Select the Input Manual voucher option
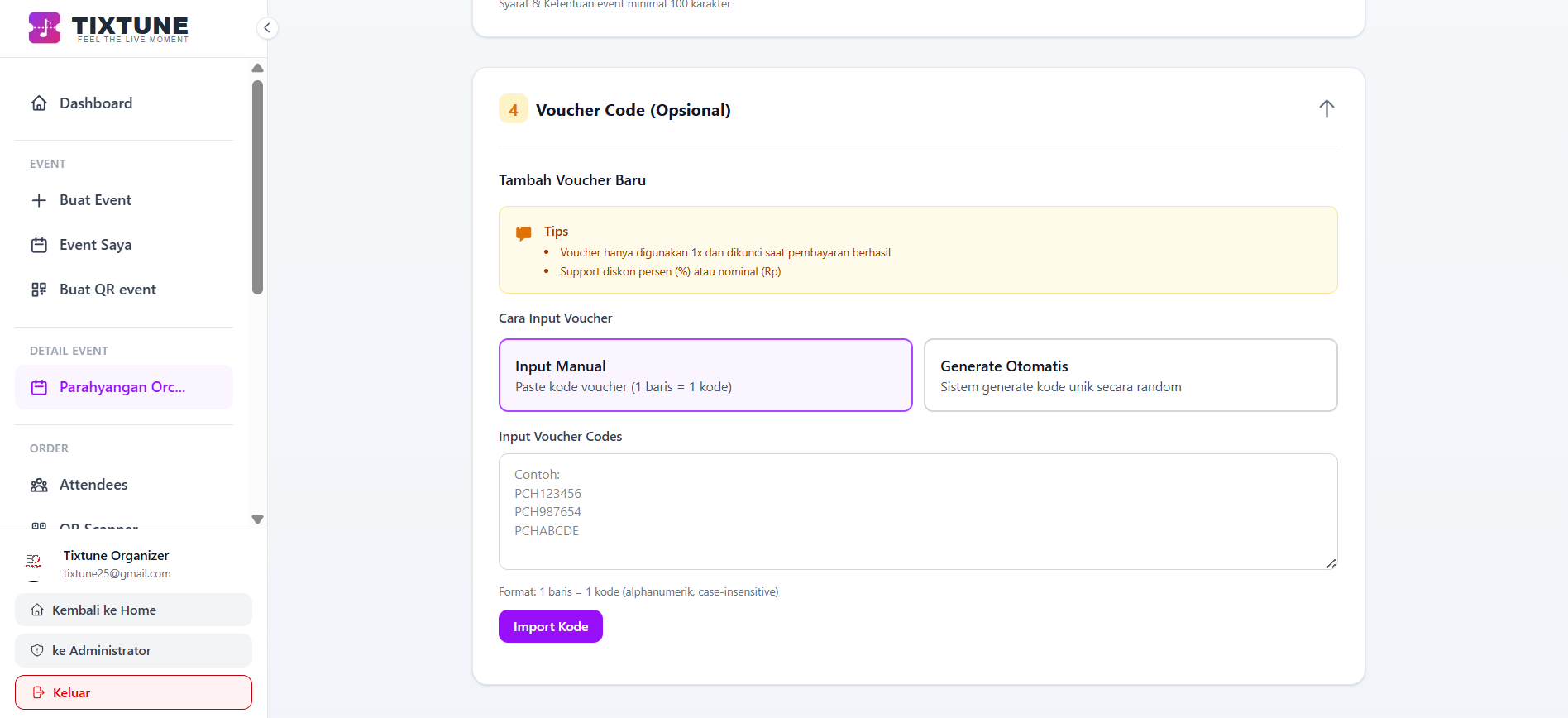 pyautogui.click(x=705, y=375)
